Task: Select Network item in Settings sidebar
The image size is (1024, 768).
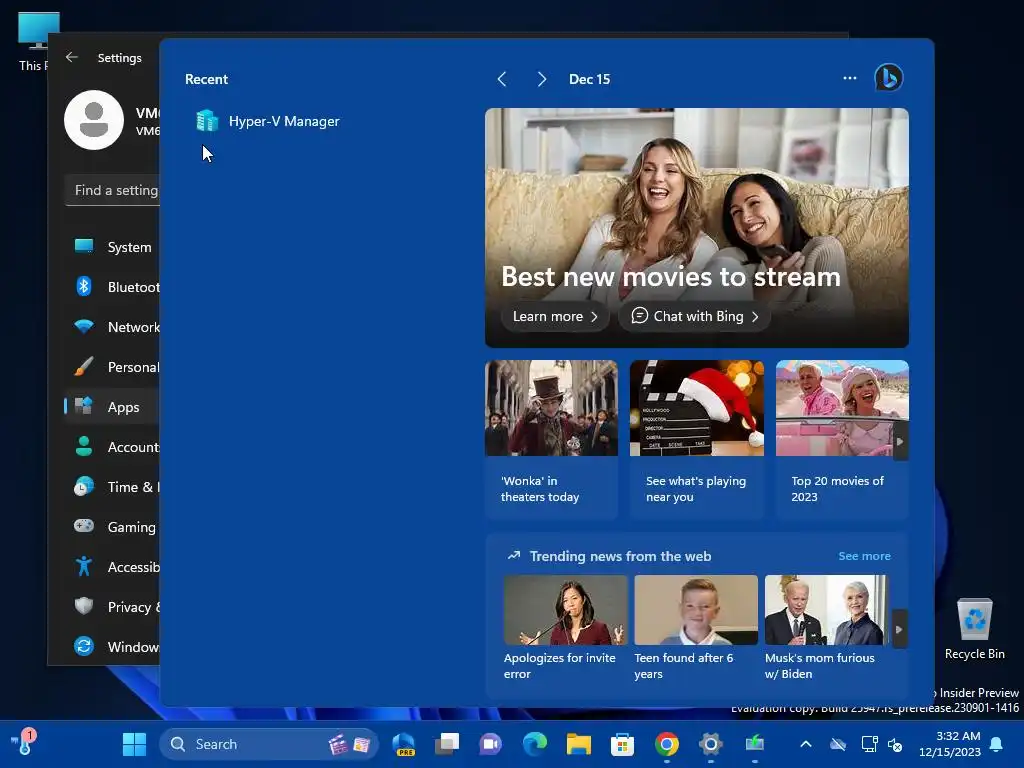Action: [x=112, y=327]
